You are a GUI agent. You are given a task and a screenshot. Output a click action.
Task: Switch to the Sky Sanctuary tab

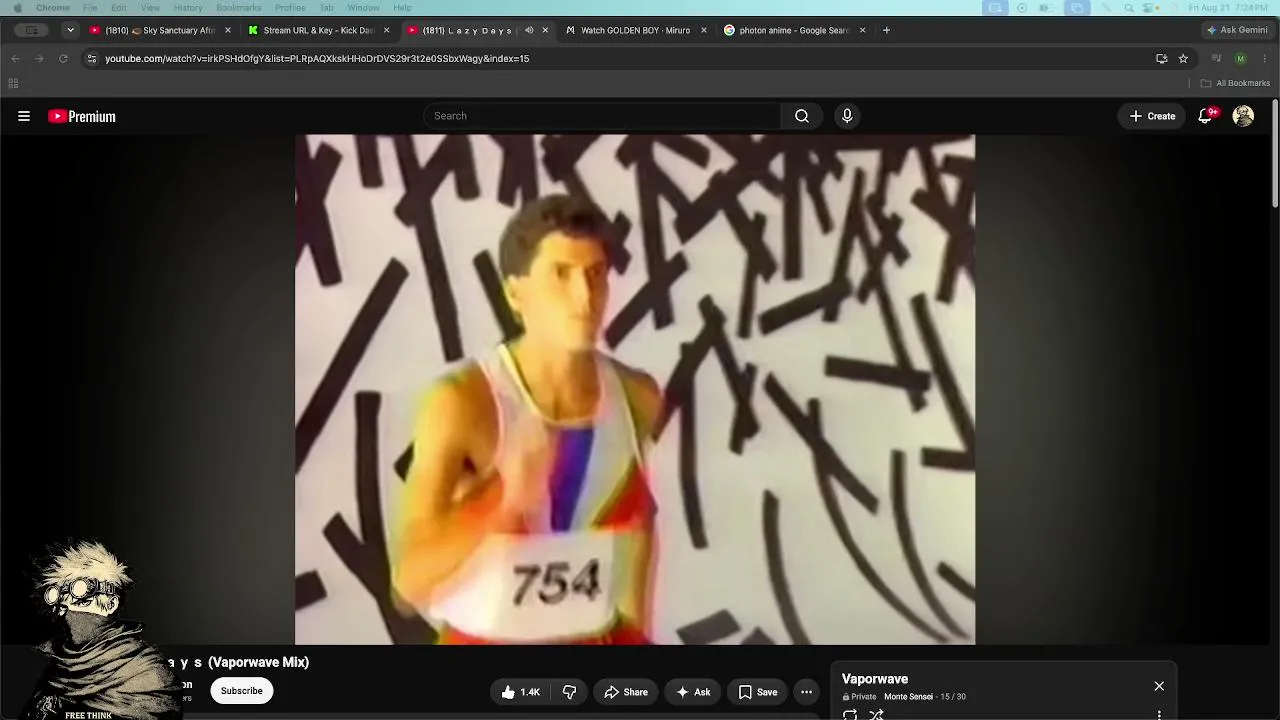159,30
